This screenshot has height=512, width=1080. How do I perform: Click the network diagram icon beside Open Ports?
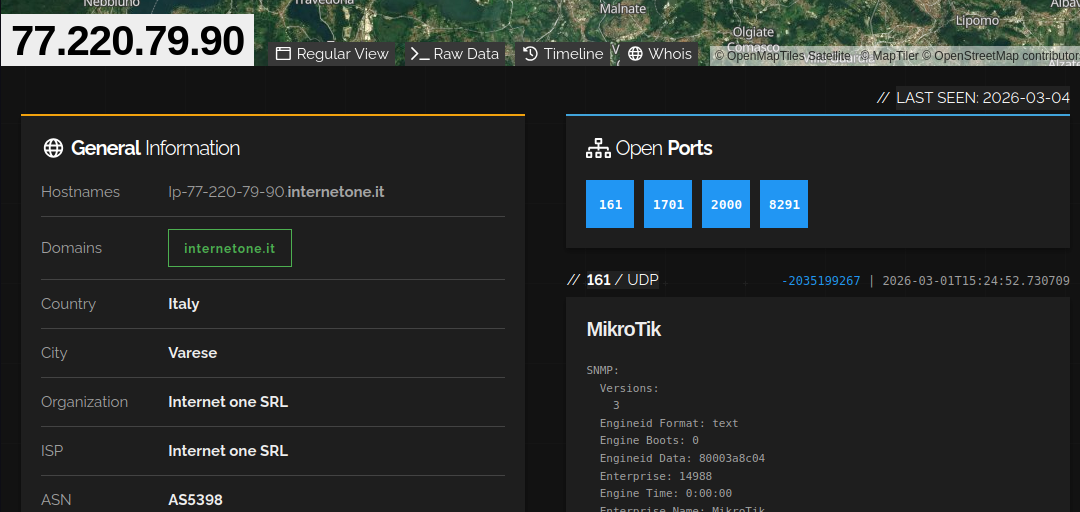coord(598,149)
